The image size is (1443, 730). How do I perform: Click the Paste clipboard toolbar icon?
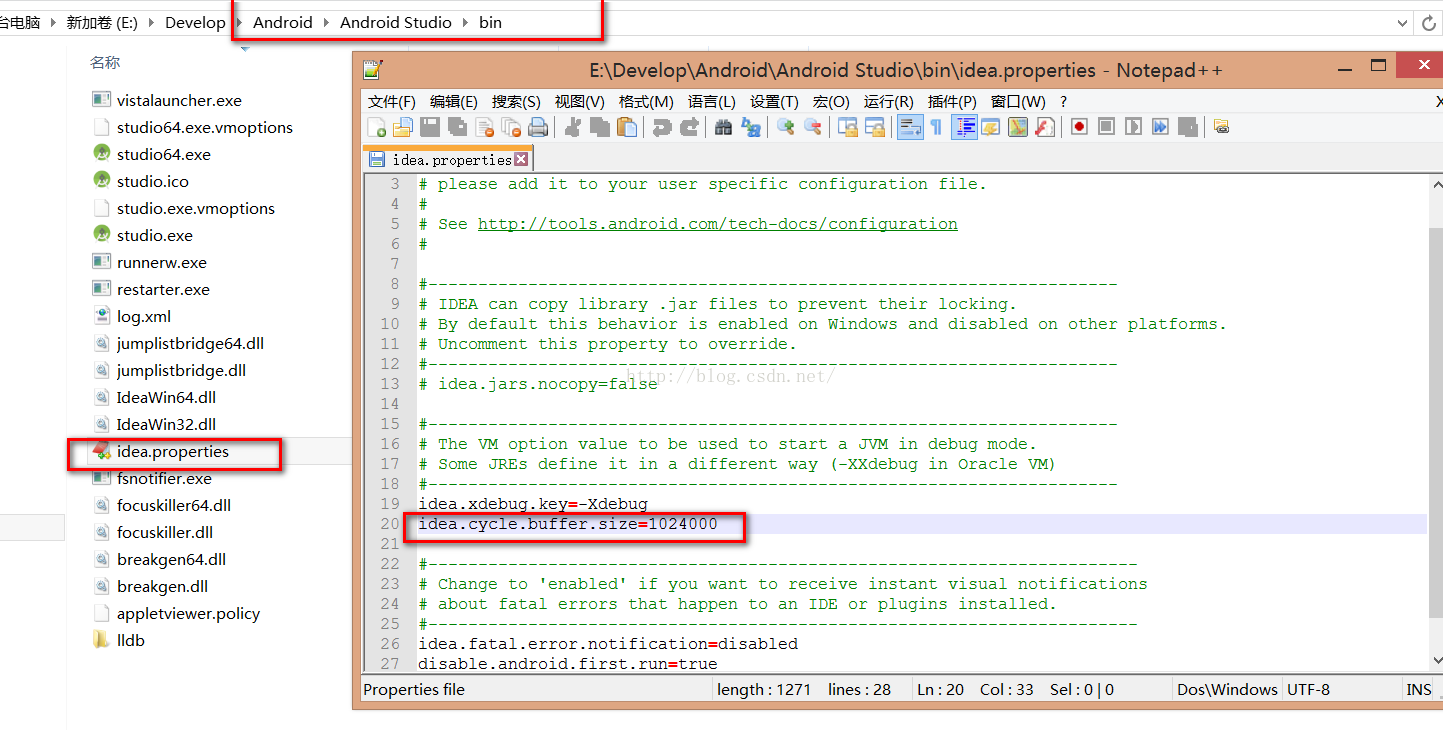[627, 127]
